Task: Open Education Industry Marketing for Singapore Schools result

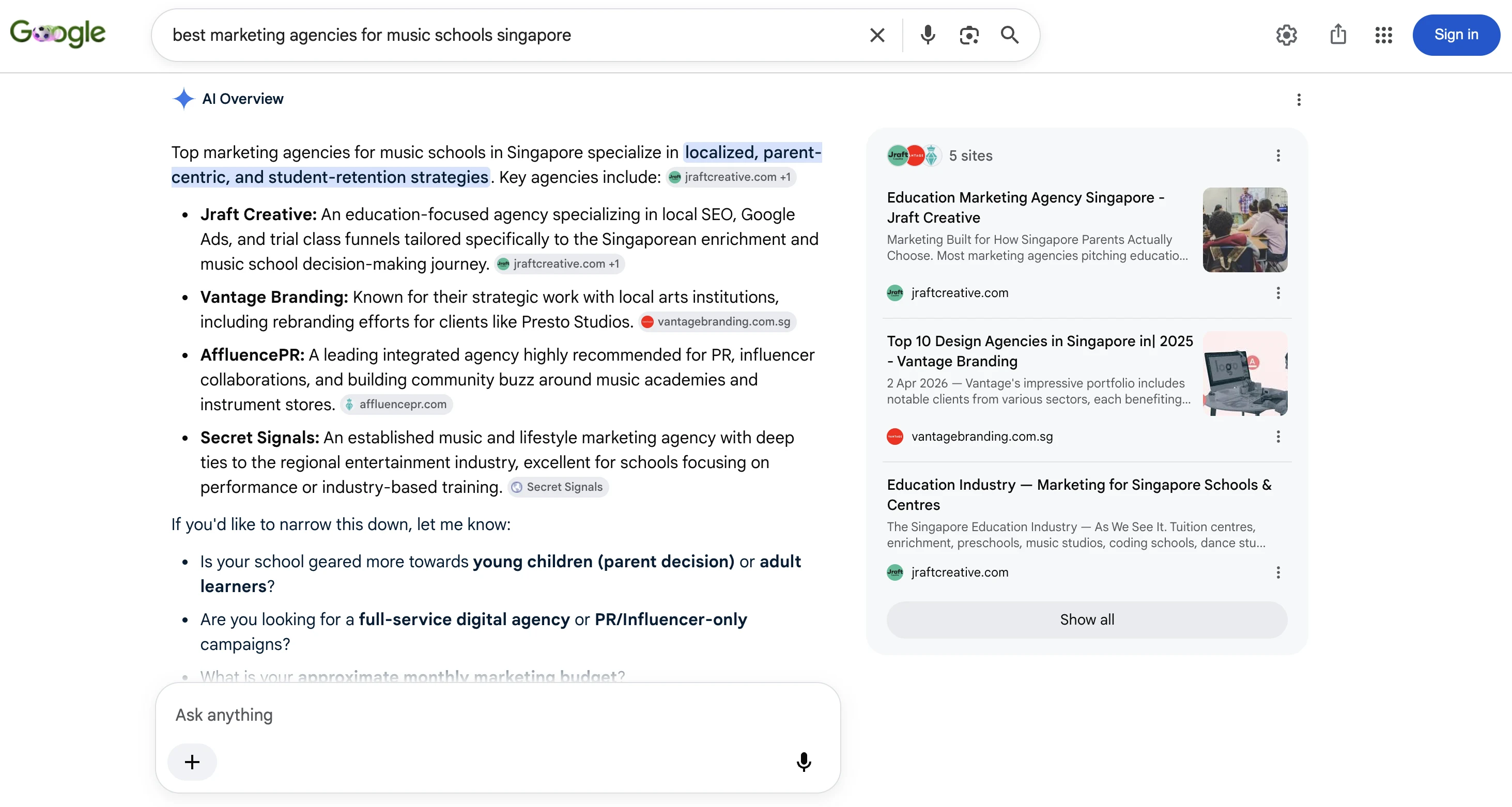Action: (1079, 495)
